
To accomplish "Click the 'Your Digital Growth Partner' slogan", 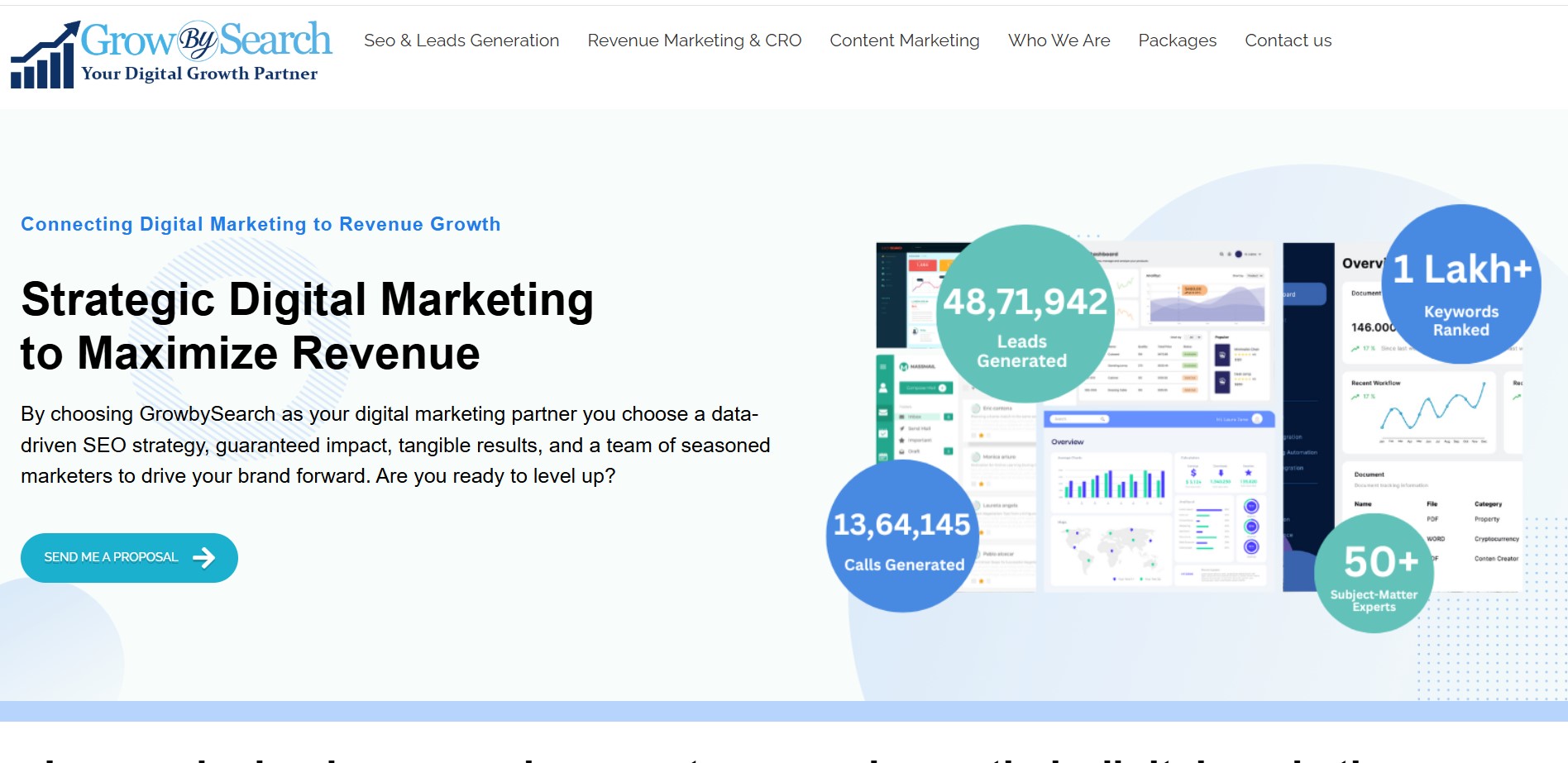I will pyautogui.click(x=199, y=74).
